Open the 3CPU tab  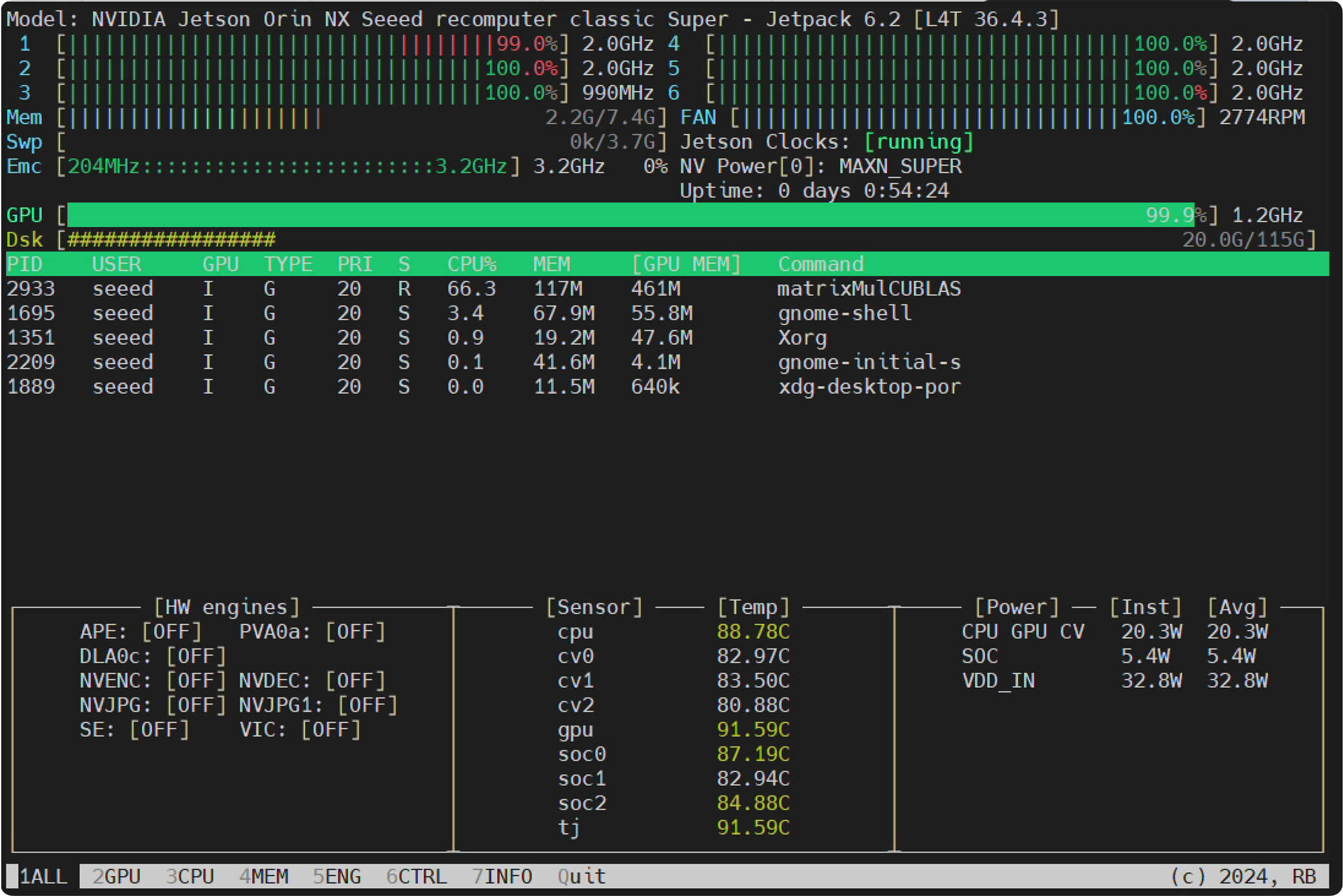tap(190, 877)
